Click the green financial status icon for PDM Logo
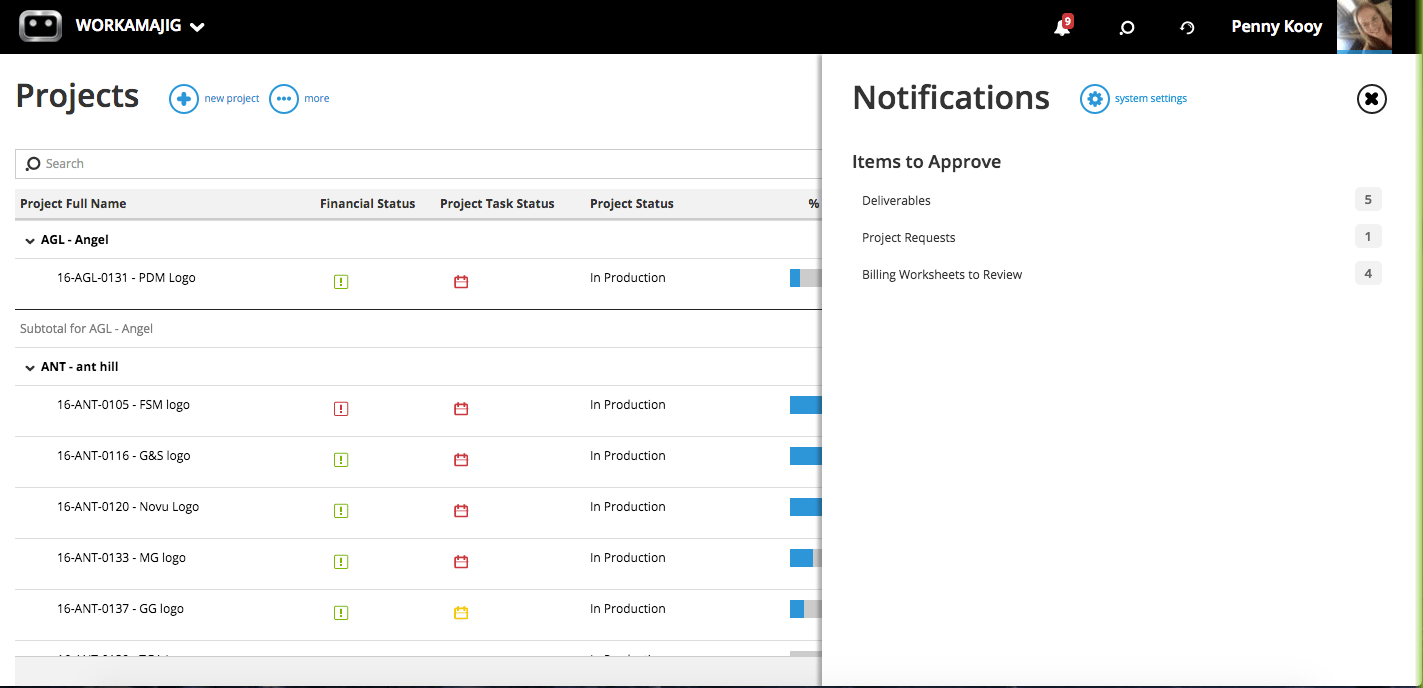The image size is (1423, 688). (x=341, y=281)
